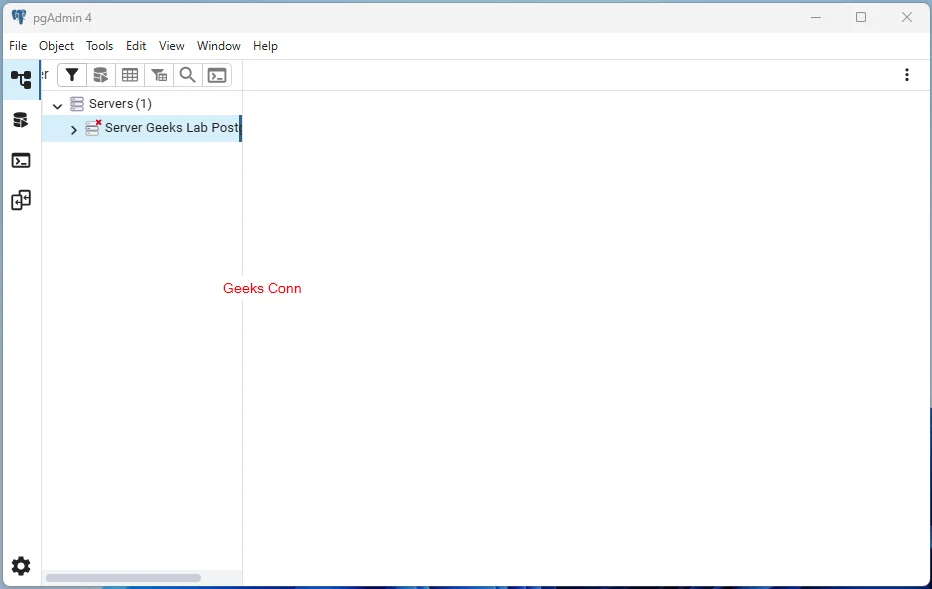Screen dimensions: 932x589
Task: Click the database stack icon in sidebar
Action: pyautogui.click(x=21, y=120)
